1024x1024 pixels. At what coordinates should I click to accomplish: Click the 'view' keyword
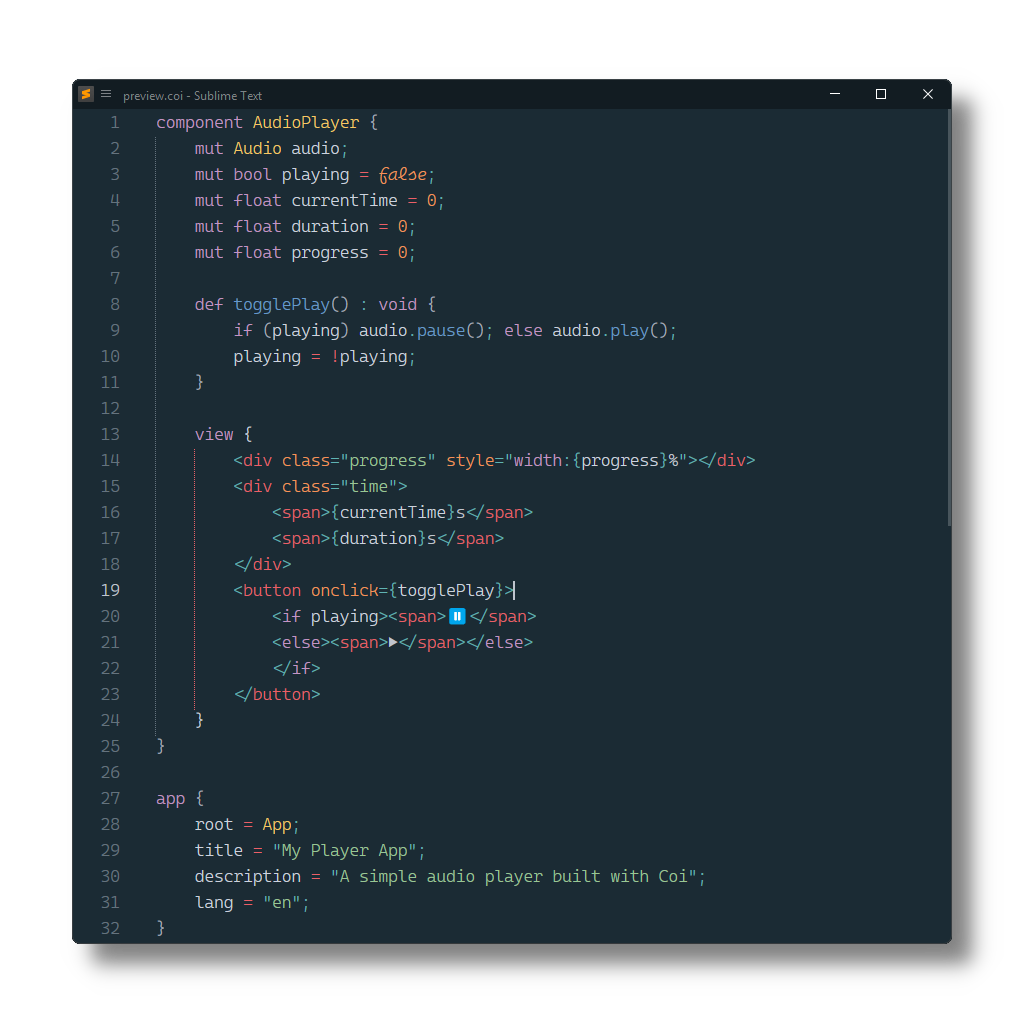pos(214,434)
